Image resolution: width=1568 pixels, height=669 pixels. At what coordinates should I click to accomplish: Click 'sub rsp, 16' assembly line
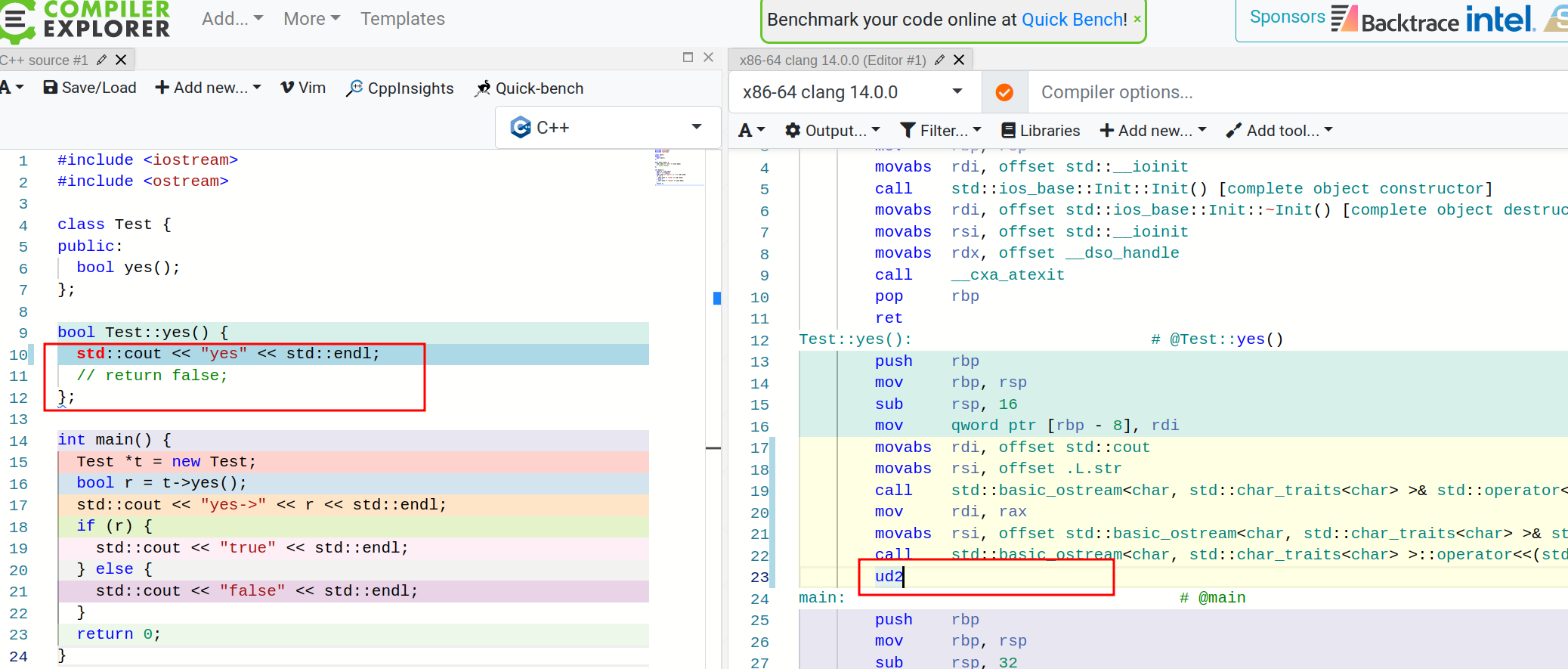[x=946, y=404]
